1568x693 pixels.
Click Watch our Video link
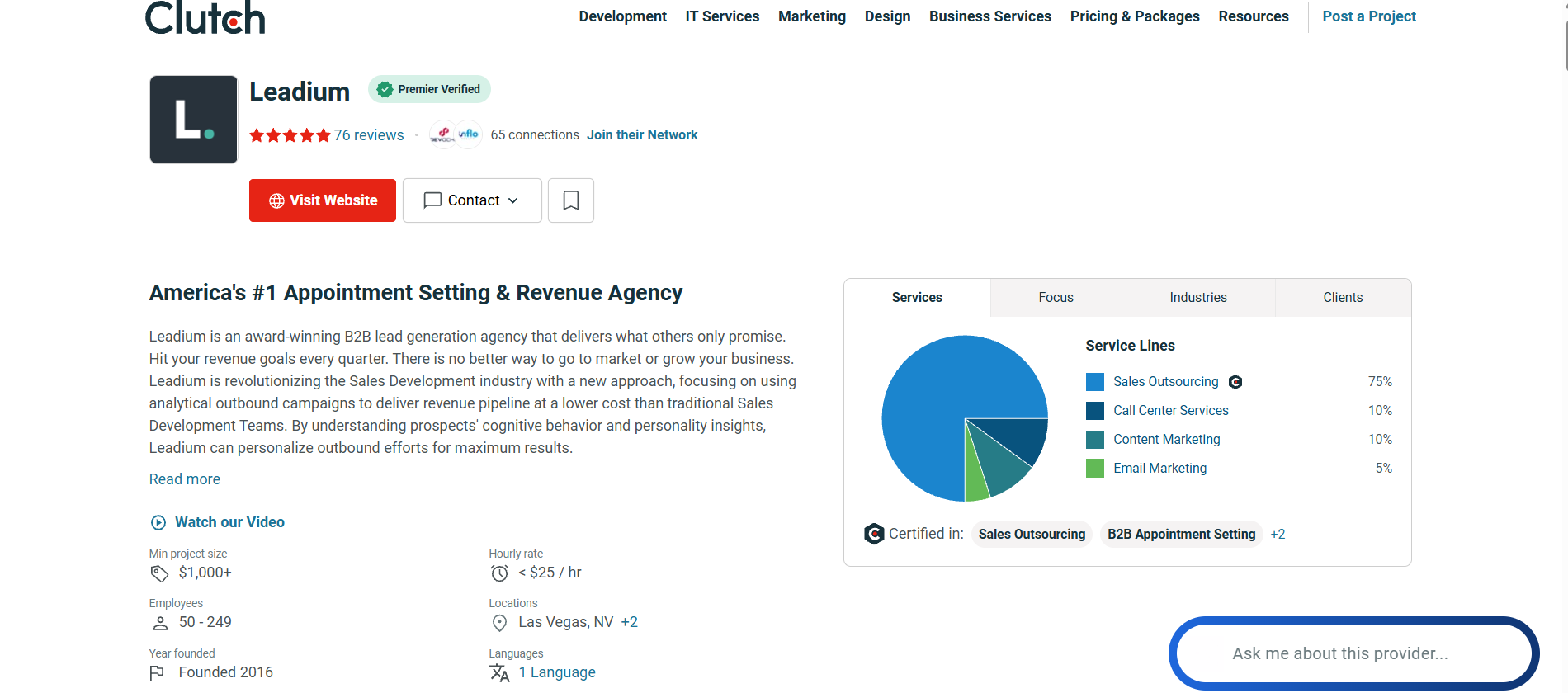pyautogui.click(x=229, y=522)
